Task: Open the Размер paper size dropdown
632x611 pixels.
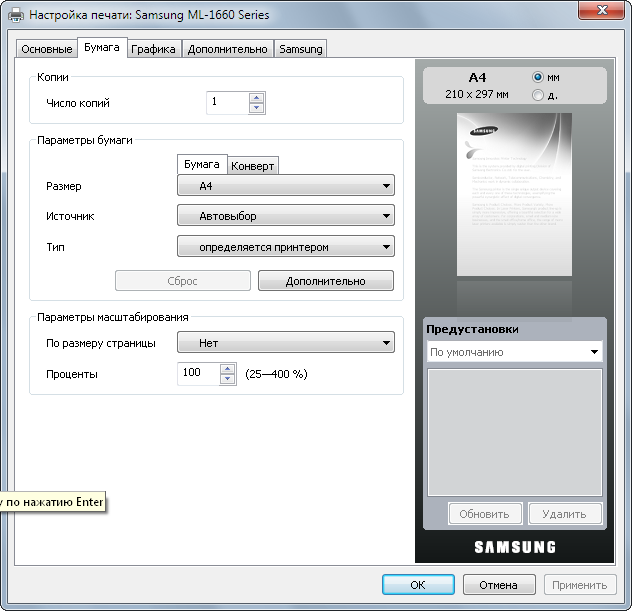Action: pyautogui.click(x=285, y=186)
